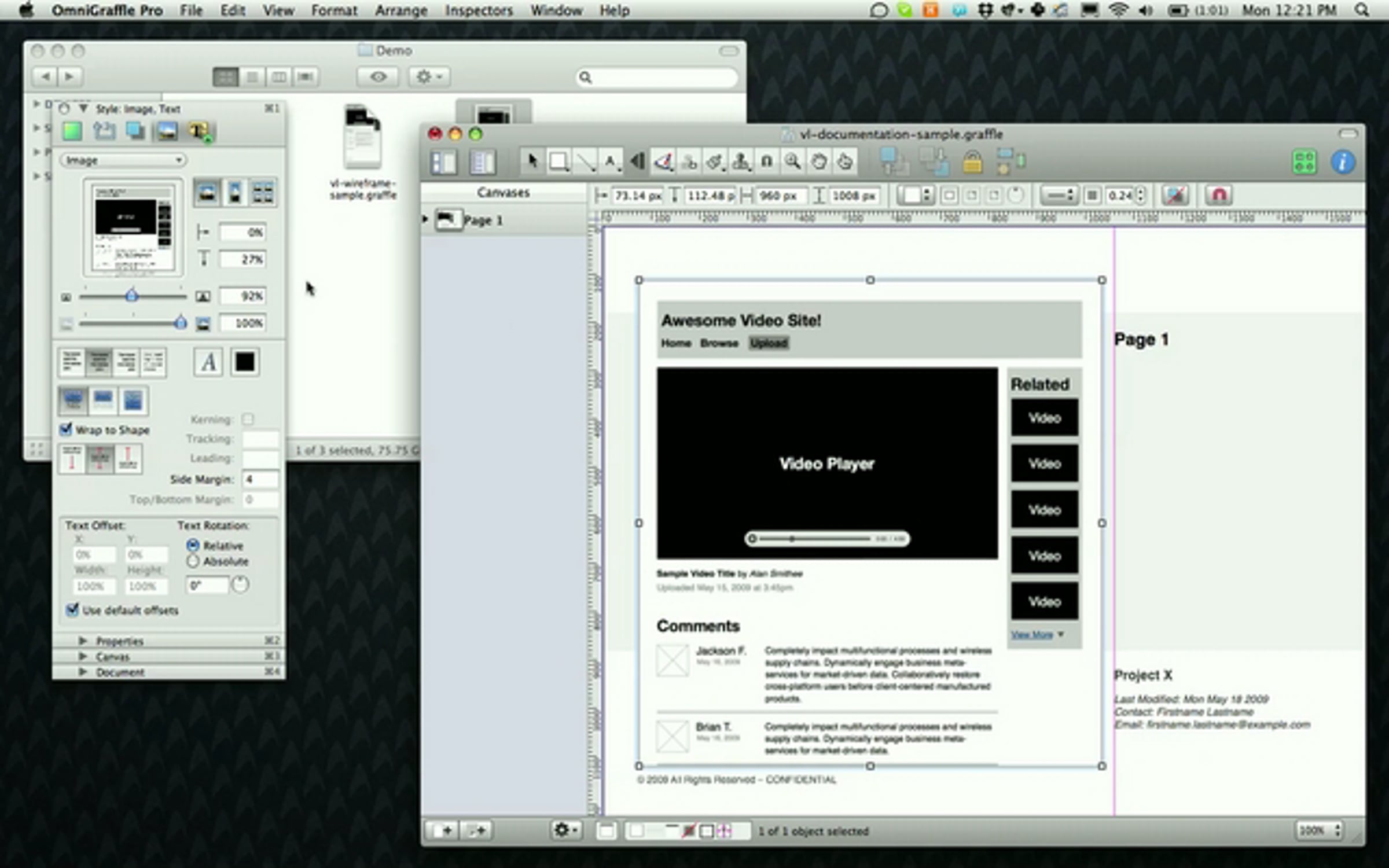Uncheck Use default offsets

(x=72, y=610)
